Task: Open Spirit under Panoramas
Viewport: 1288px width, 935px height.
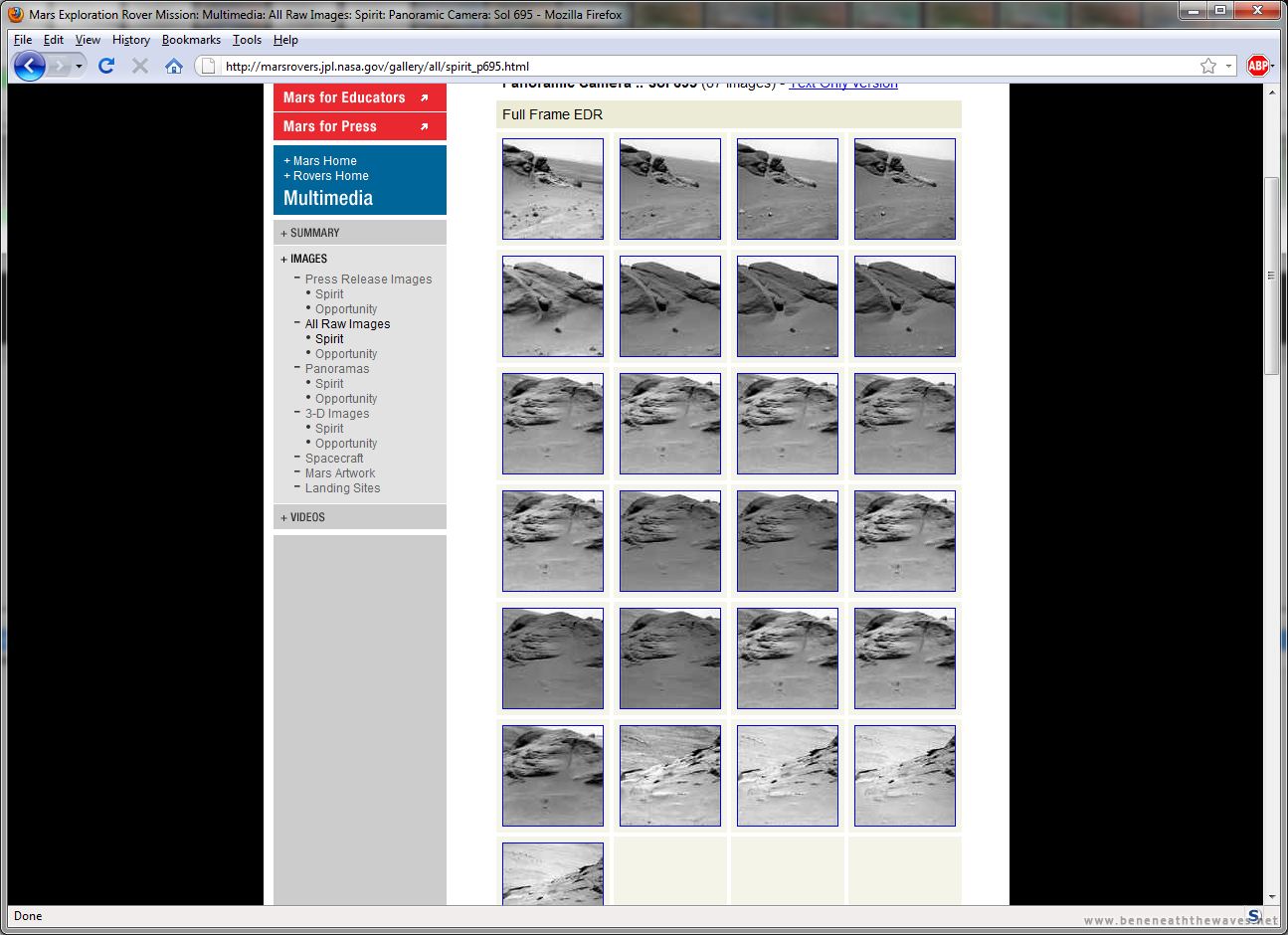Action: coord(329,384)
